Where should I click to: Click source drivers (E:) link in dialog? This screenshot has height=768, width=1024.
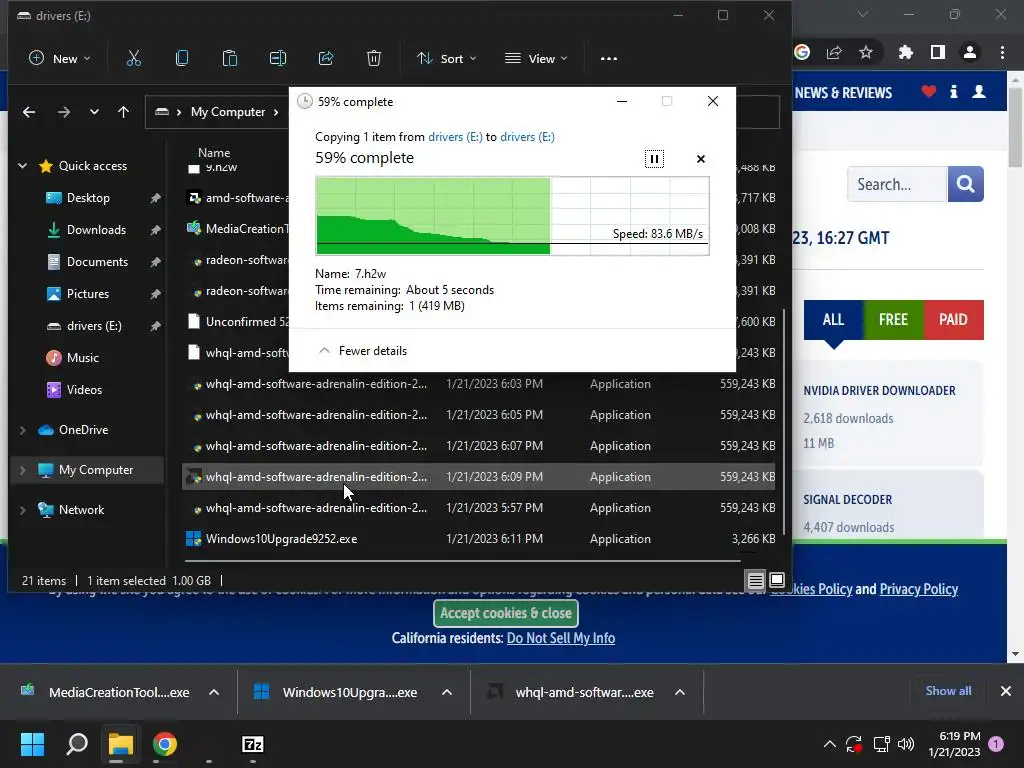pos(455,136)
